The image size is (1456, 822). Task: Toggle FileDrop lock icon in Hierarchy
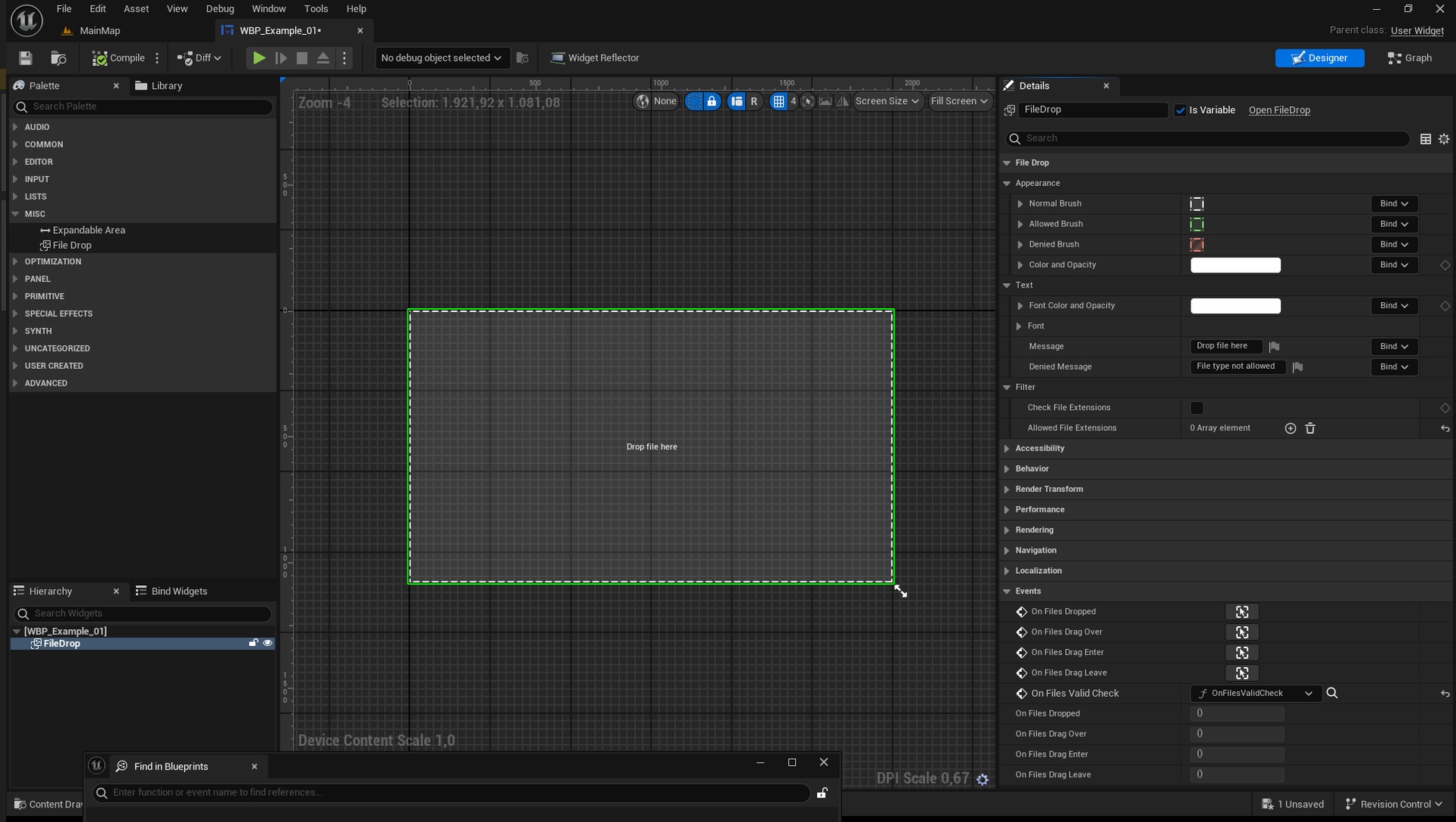(253, 643)
